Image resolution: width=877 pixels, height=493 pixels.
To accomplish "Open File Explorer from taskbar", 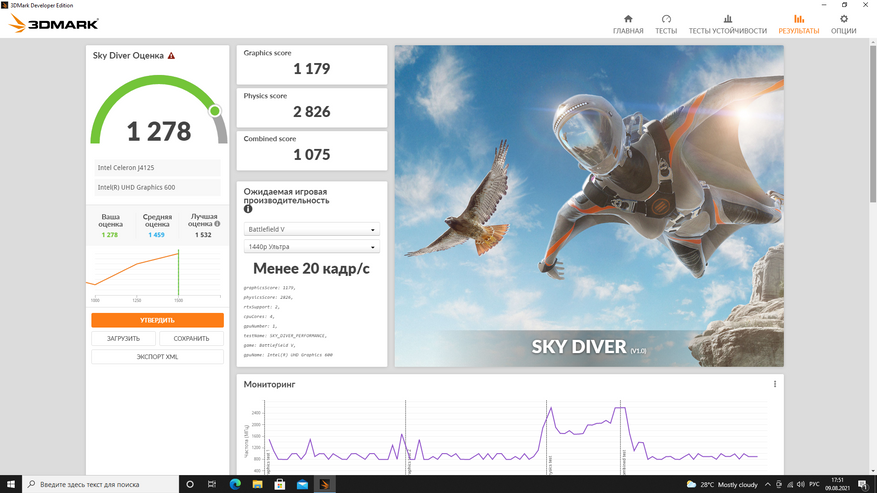I will [x=257, y=484].
